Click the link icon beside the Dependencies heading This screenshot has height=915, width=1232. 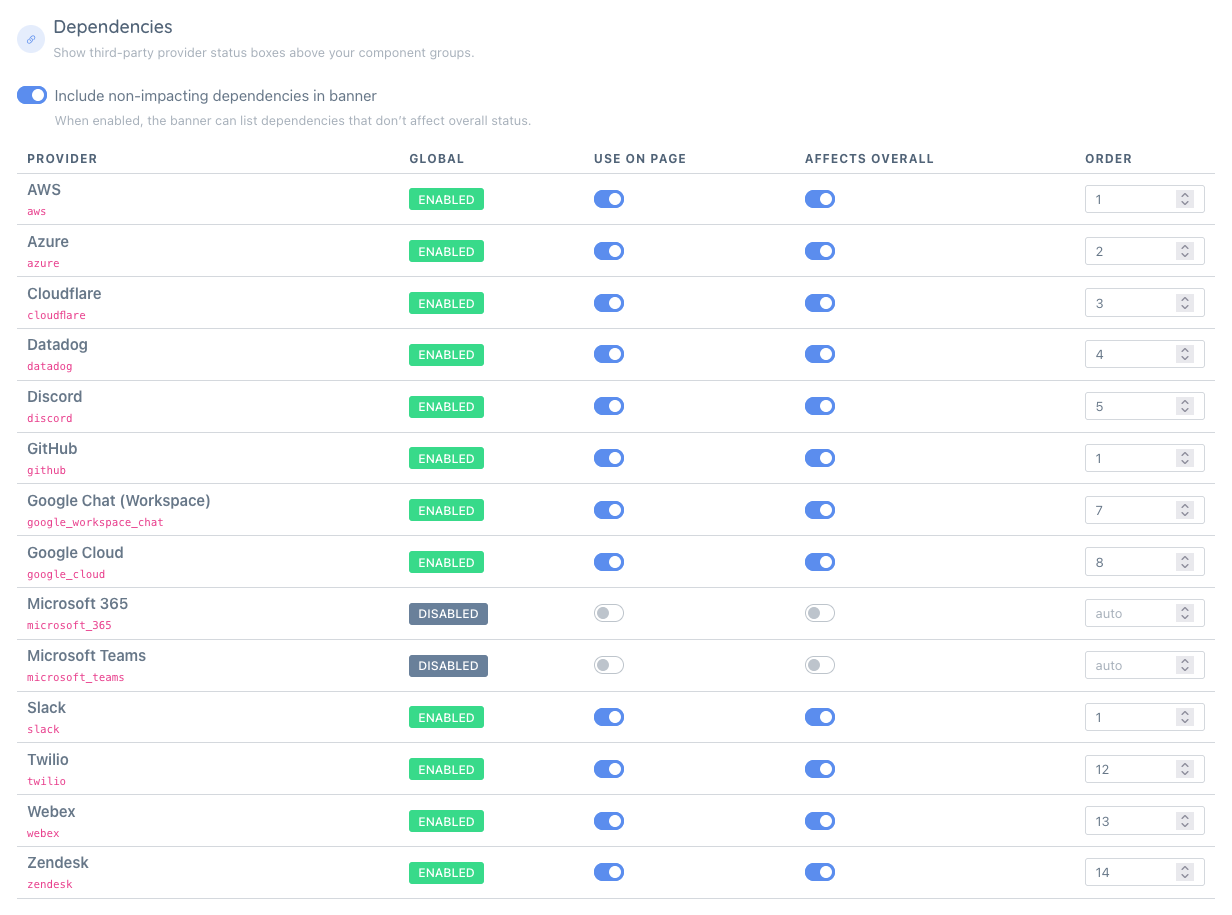coord(30,38)
